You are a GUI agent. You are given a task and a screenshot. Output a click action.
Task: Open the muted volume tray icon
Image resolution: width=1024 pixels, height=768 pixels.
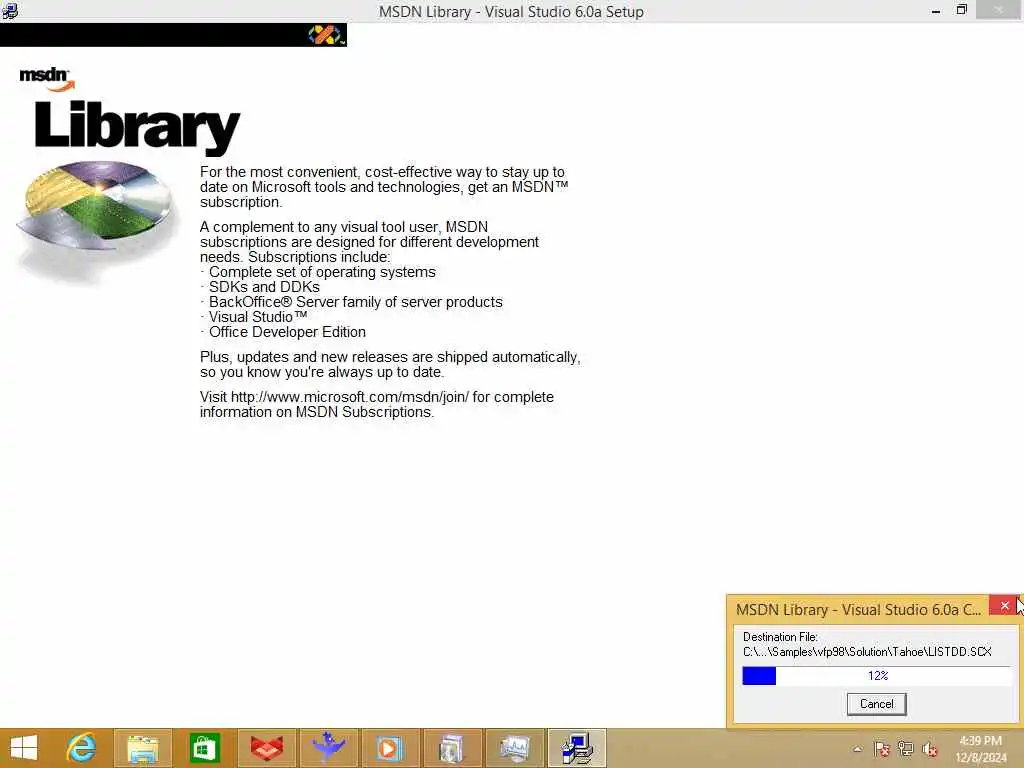pyautogui.click(x=929, y=749)
